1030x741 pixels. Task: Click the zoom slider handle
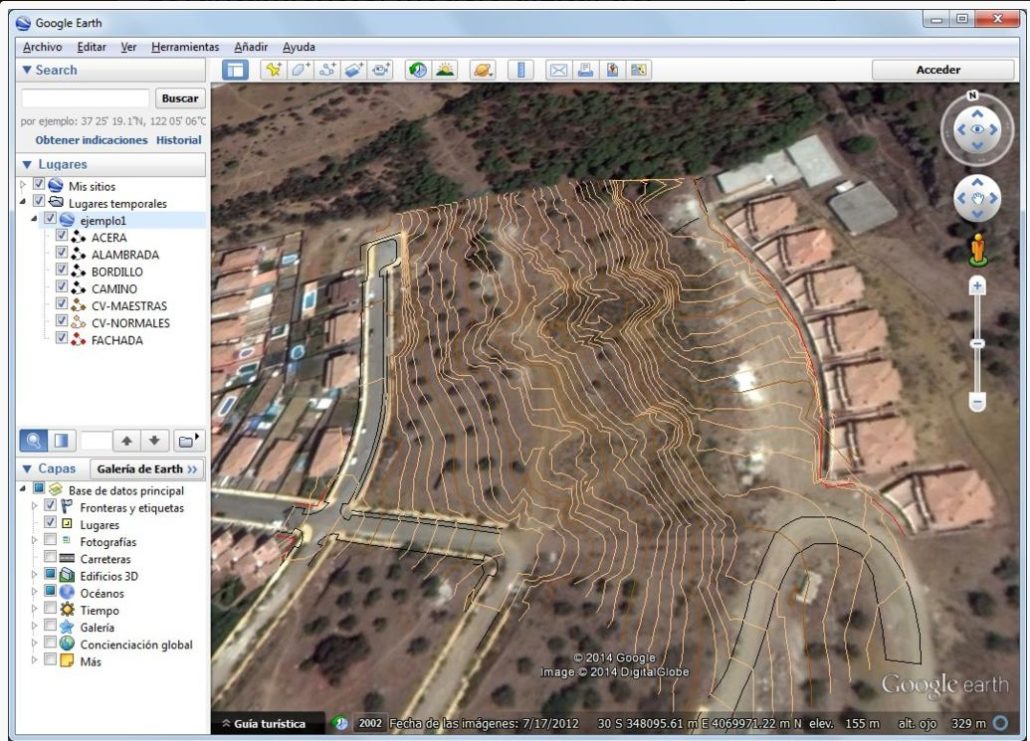(x=977, y=343)
